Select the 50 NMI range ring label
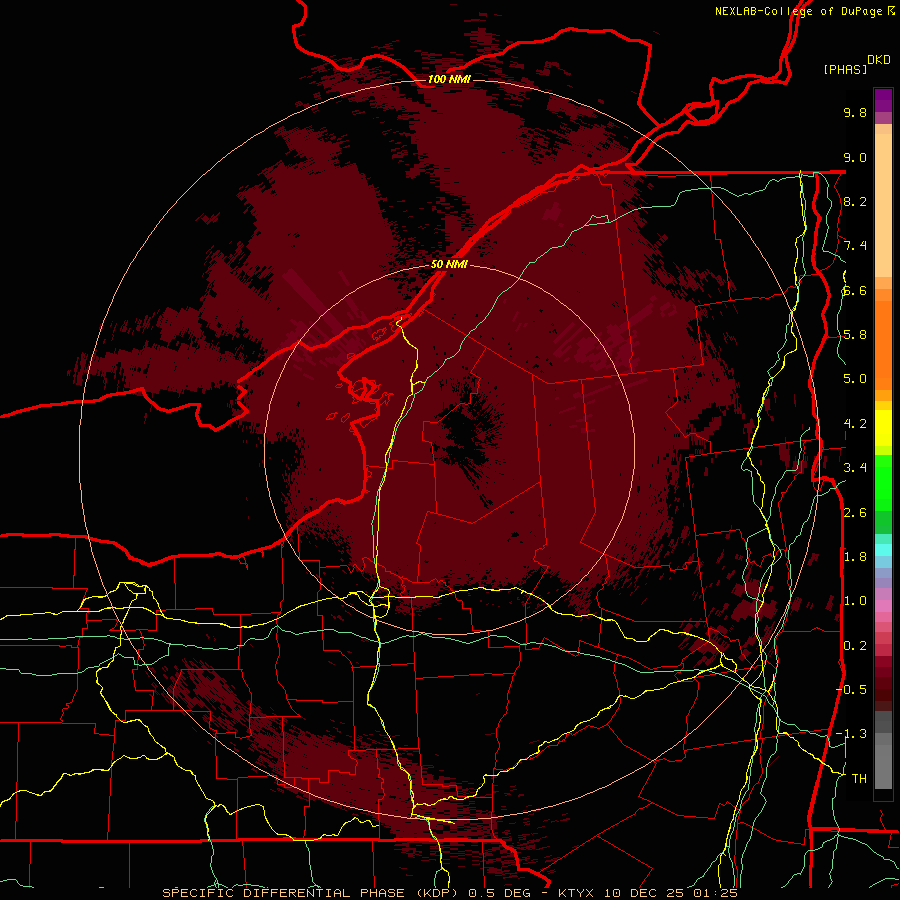This screenshot has height=900, width=900. (x=449, y=264)
